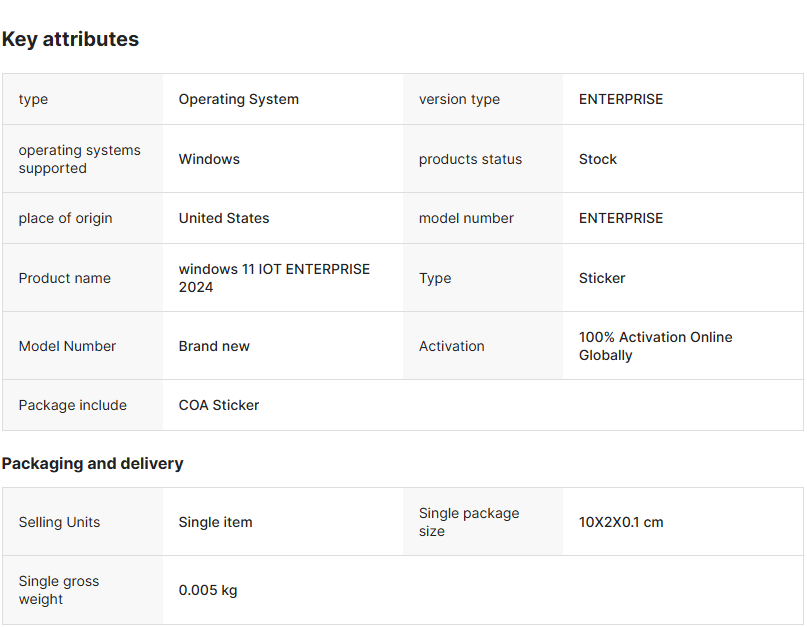Click the Packaging and delivery heading
The width and height of the screenshot is (807, 627).
coord(92,463)
